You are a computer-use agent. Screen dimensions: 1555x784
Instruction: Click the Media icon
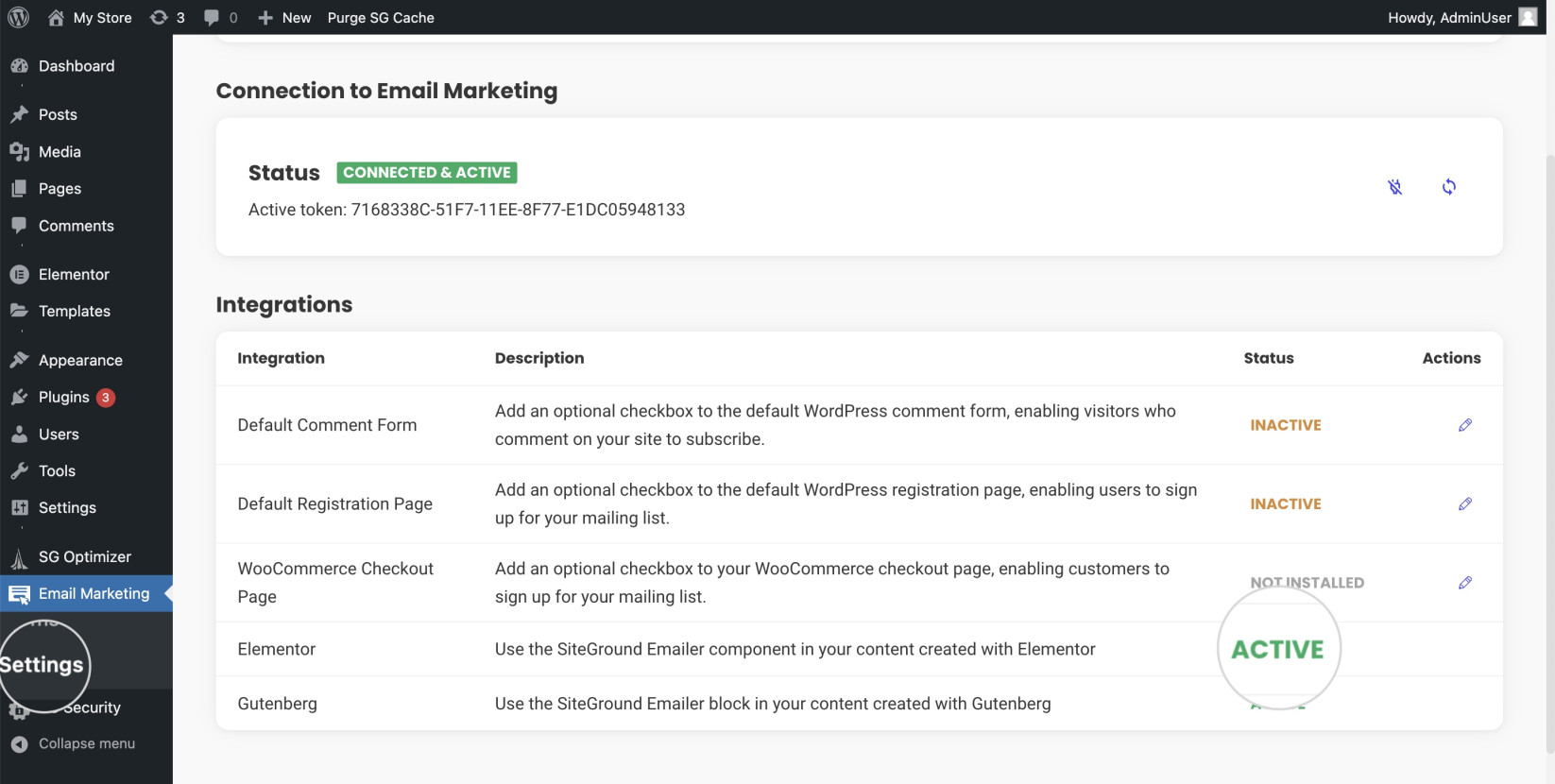[x=19, y=151]
